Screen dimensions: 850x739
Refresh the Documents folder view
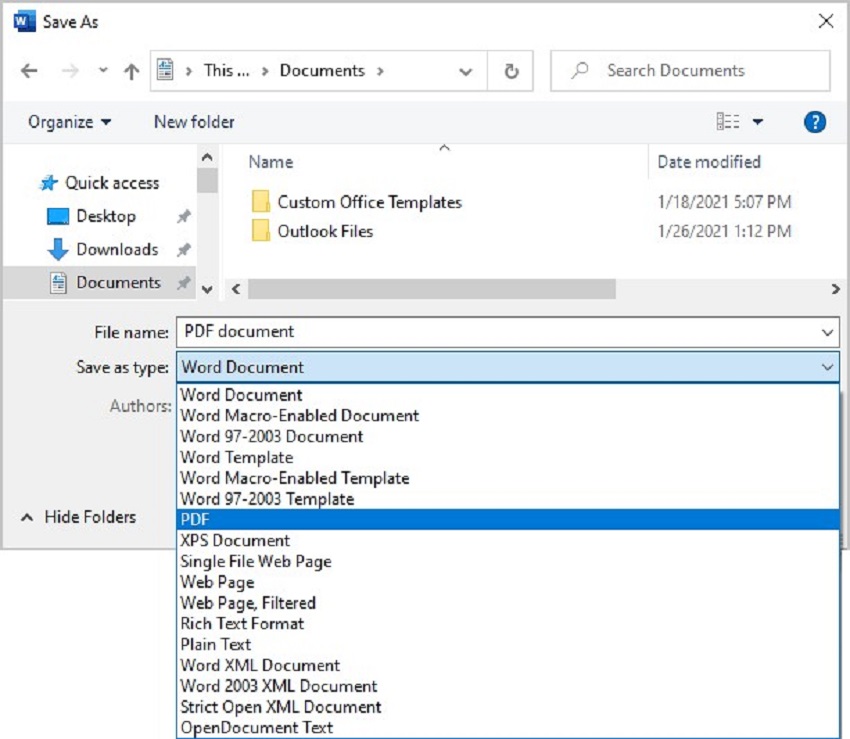512,71
